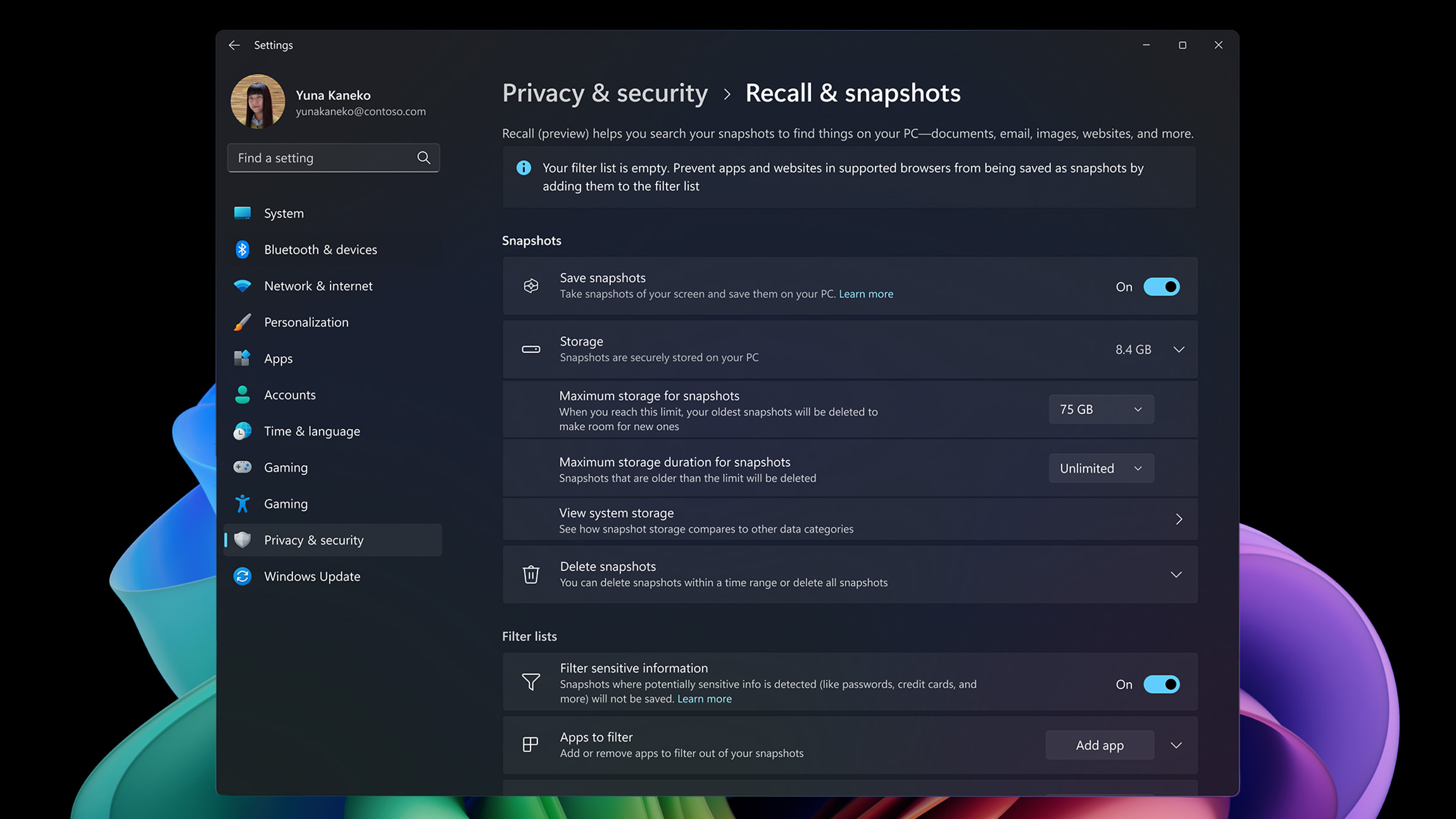Screen dimensions: 1456x819
Task: Open the Maximum storage 75 GB dropdown
Action: click(1100, 409)
